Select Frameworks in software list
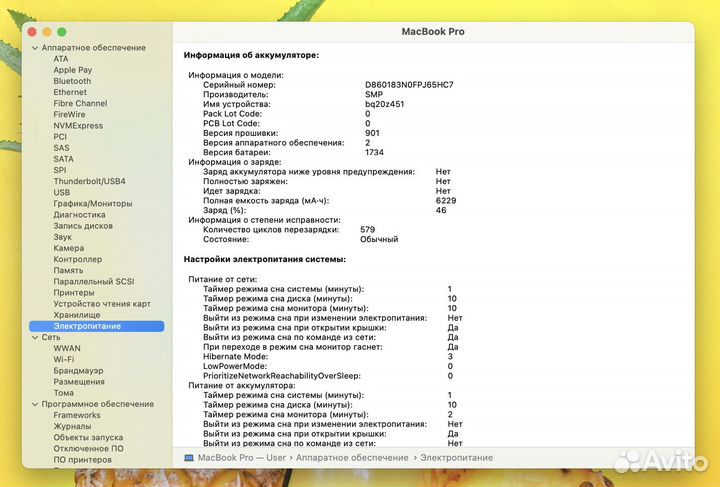The image size is (720, 487). click(x=77, y=415)
